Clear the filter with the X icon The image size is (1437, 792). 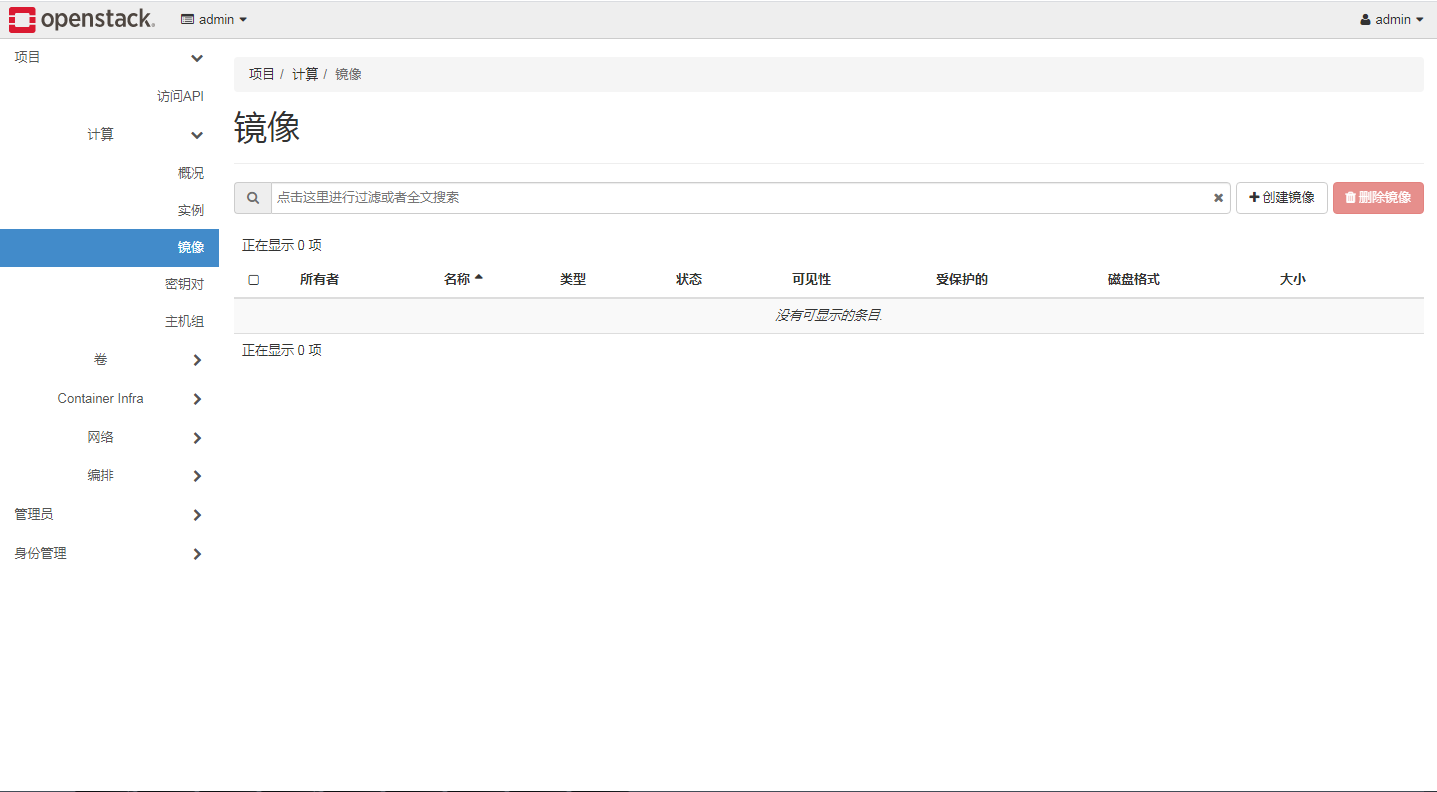pos(1218,198)
